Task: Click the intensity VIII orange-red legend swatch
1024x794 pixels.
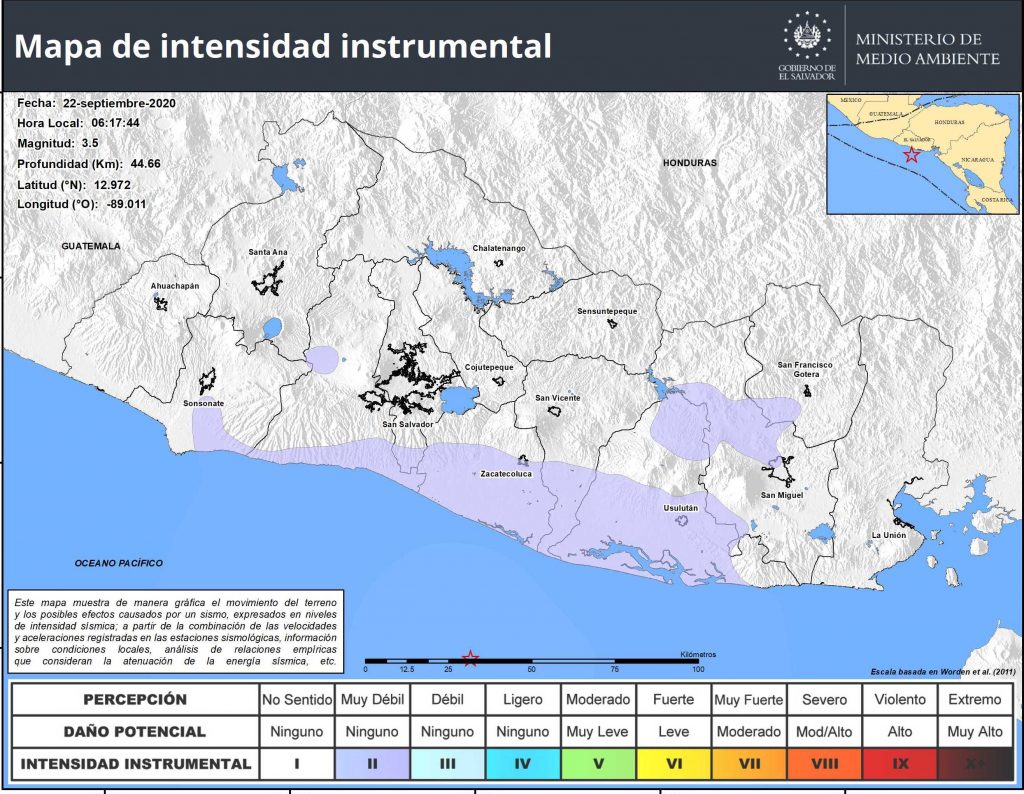Action: (x=824, y=764)
